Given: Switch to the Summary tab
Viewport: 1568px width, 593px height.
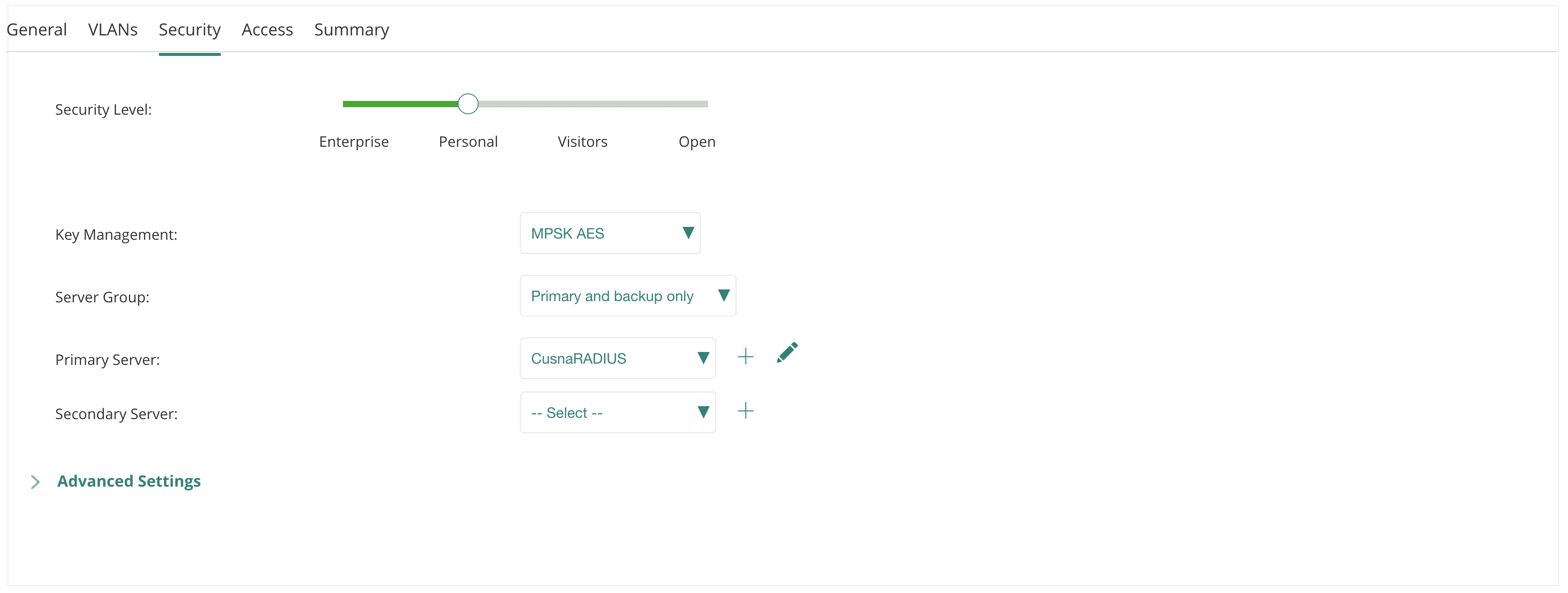Looking at the screenshot, I should (351, 29).
